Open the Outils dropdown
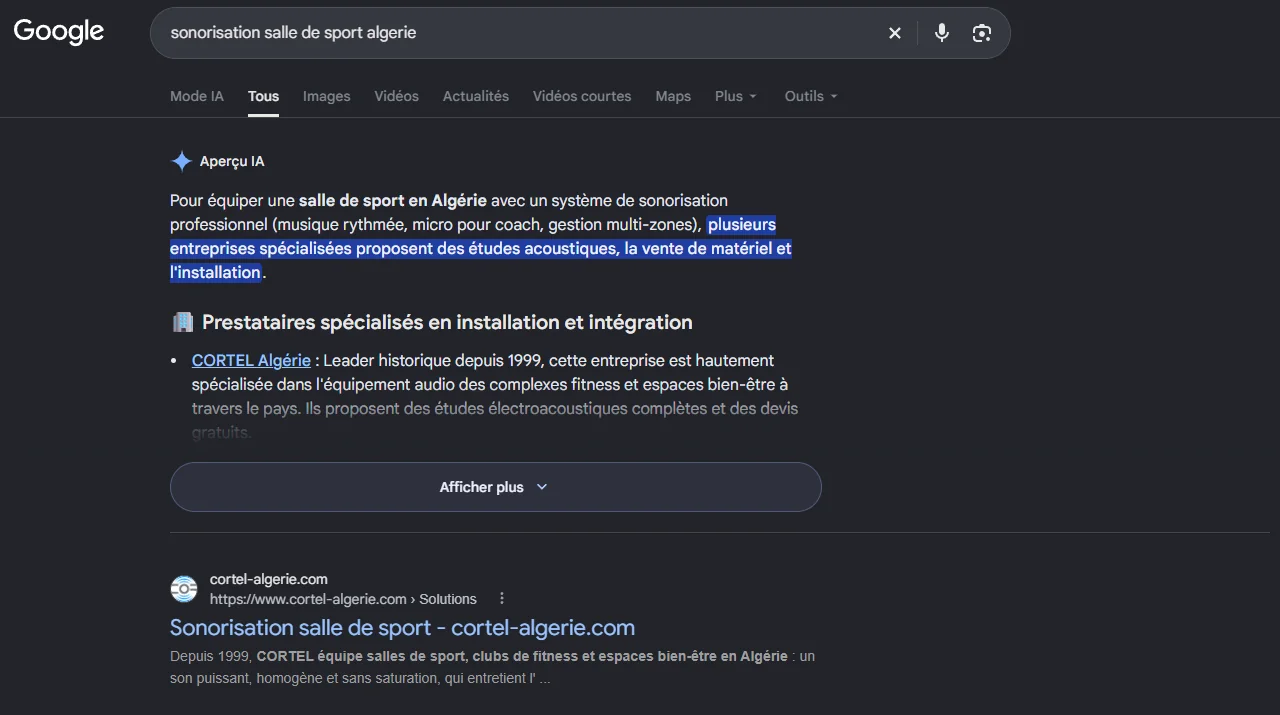 [811, 96]
